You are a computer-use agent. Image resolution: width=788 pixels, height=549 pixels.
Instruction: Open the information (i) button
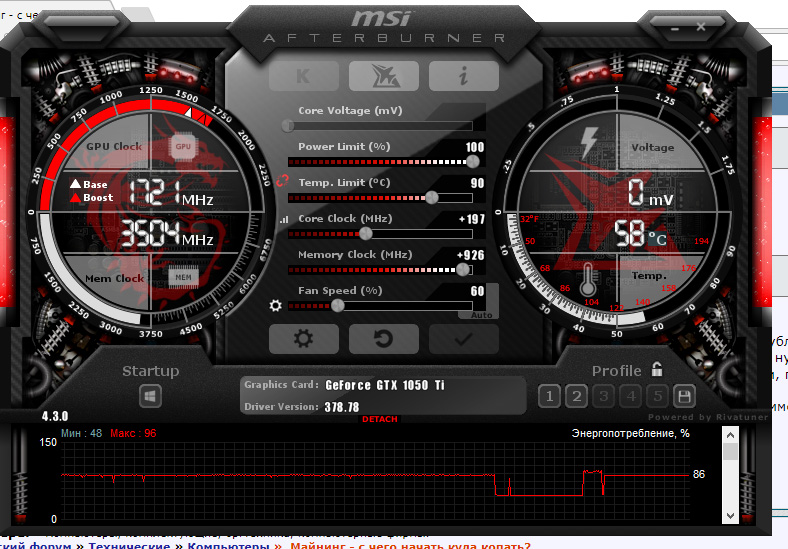click(x=463, y=76)
